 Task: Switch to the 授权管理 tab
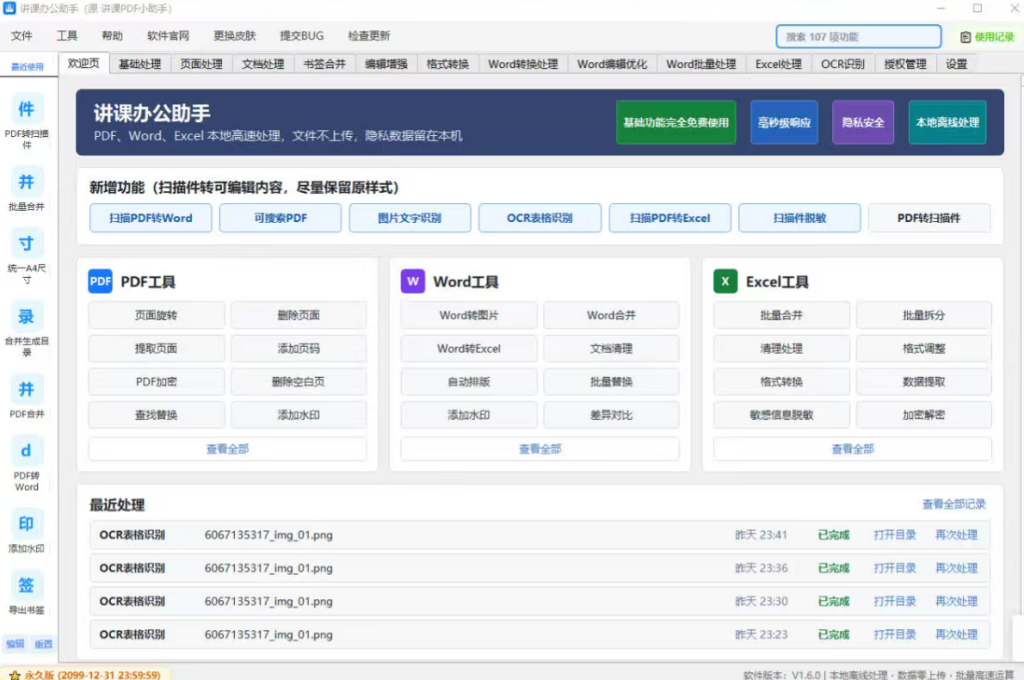(x=905, y=64)
